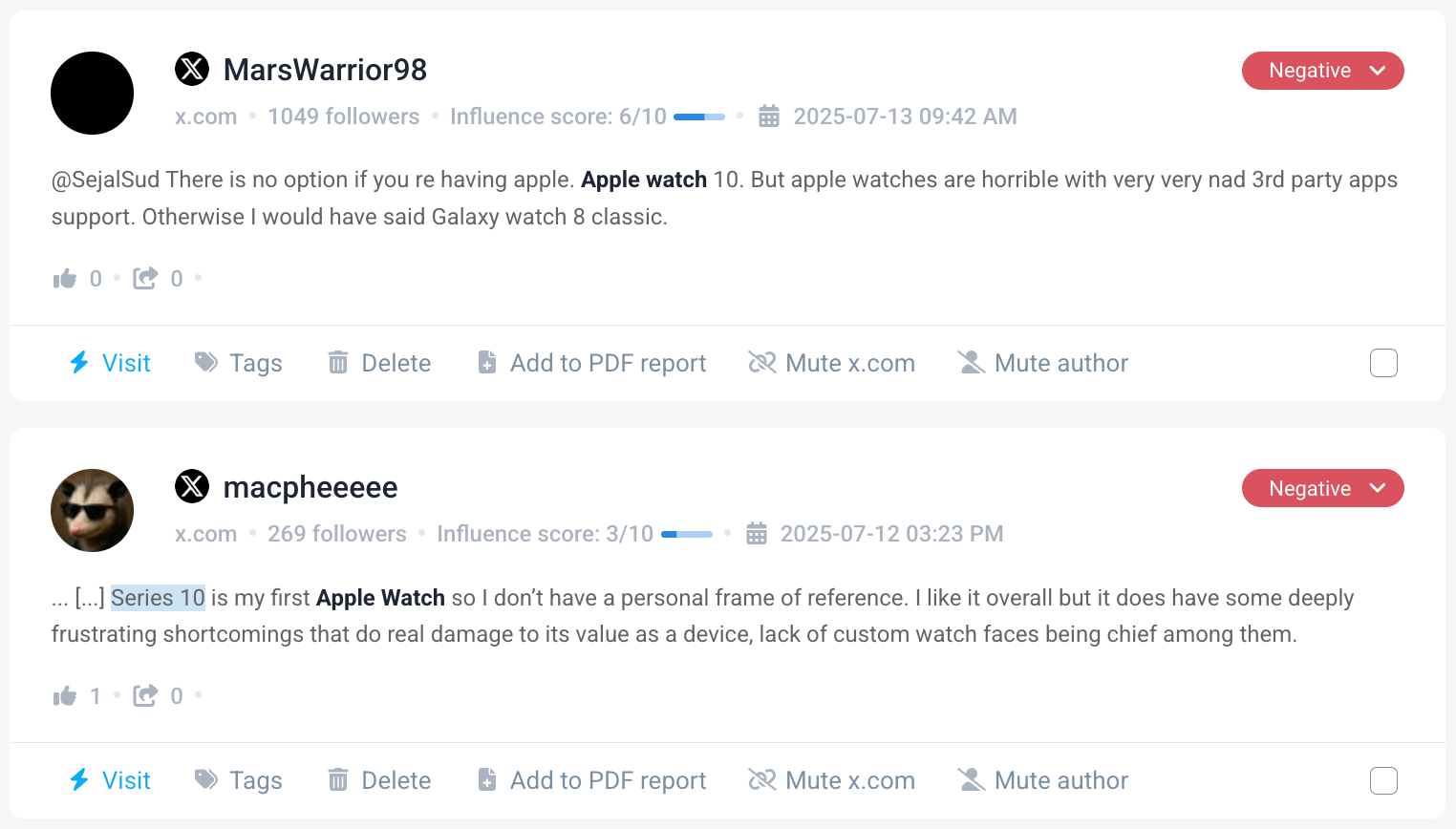Open Tags for MarsWarrior98's mention
Screen dimensions: 1456x829
click(x=239, y=363)
